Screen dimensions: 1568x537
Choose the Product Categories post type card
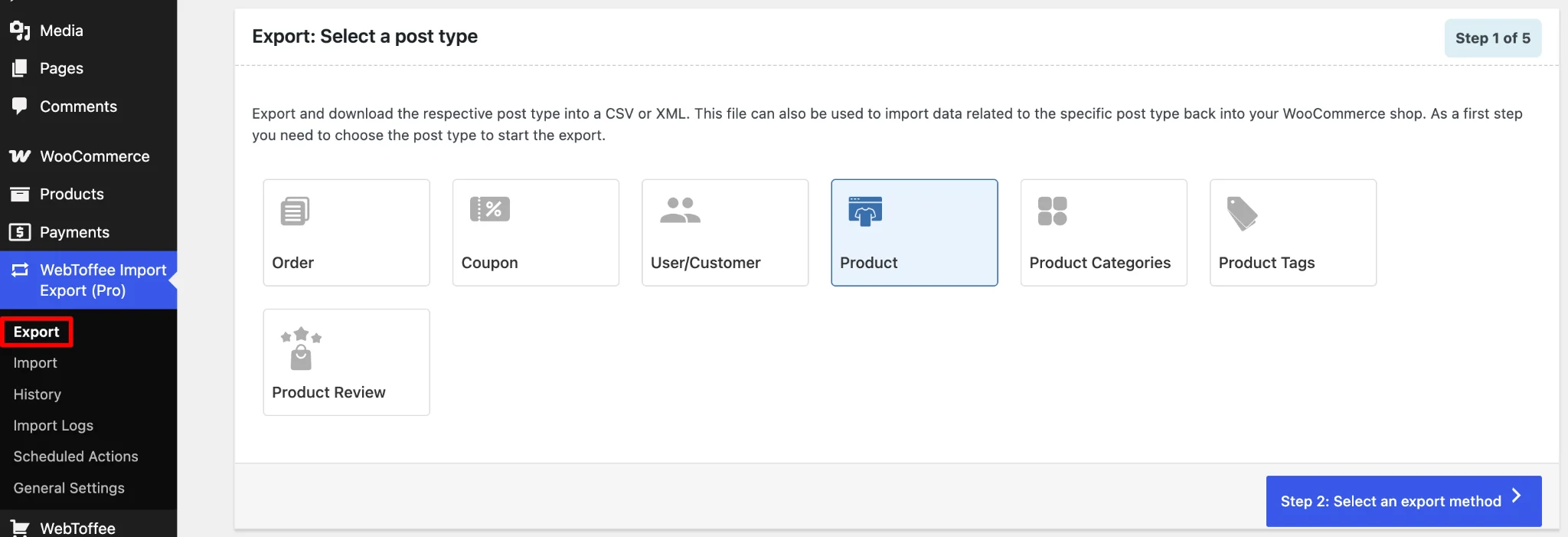tap(1104, 233)
